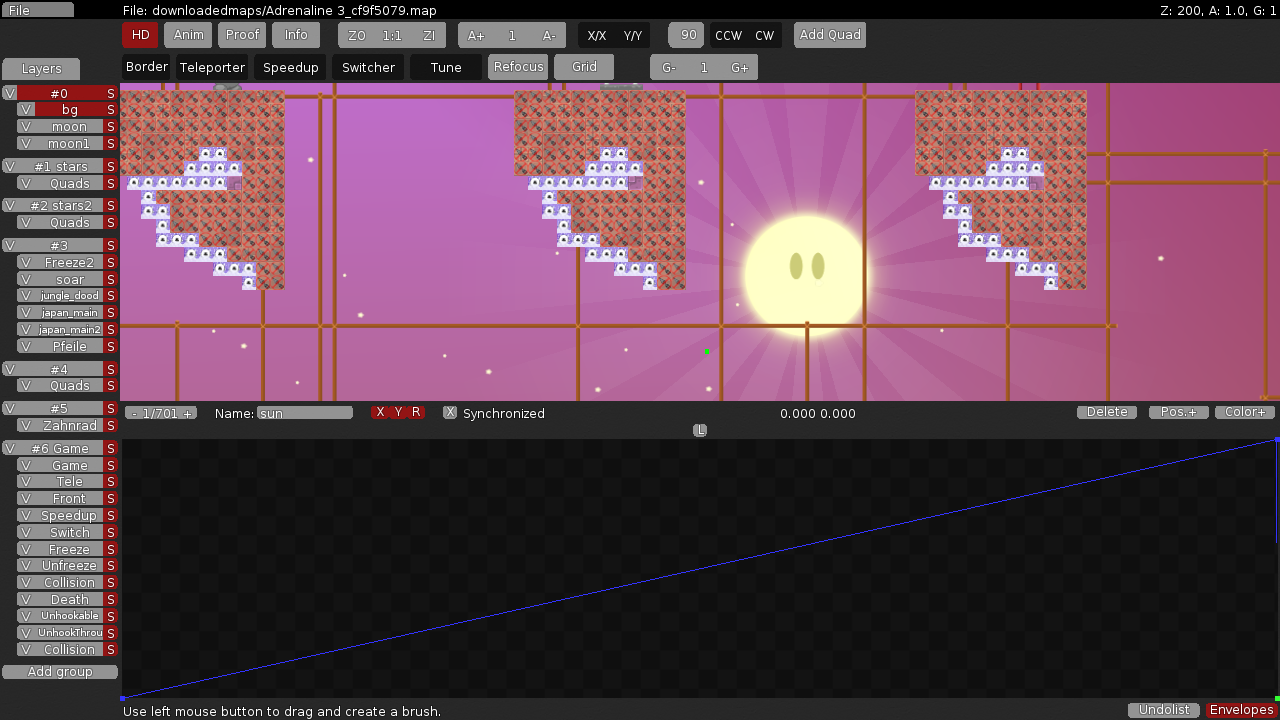The width and height of the screenshot is (1280, 720).
Task: Go to next envelope with plus button
Action: [x=187, y=413]
